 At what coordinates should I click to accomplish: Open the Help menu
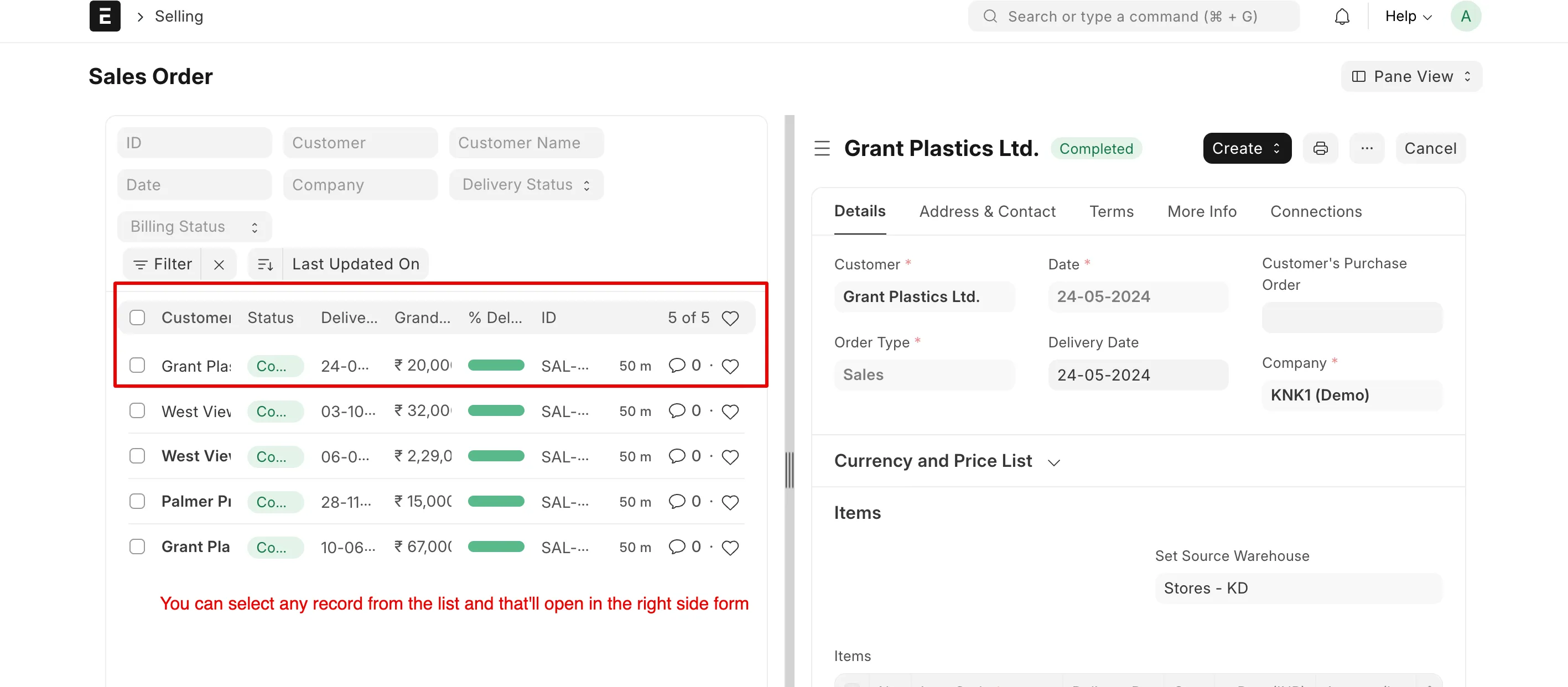[1408, 17]
